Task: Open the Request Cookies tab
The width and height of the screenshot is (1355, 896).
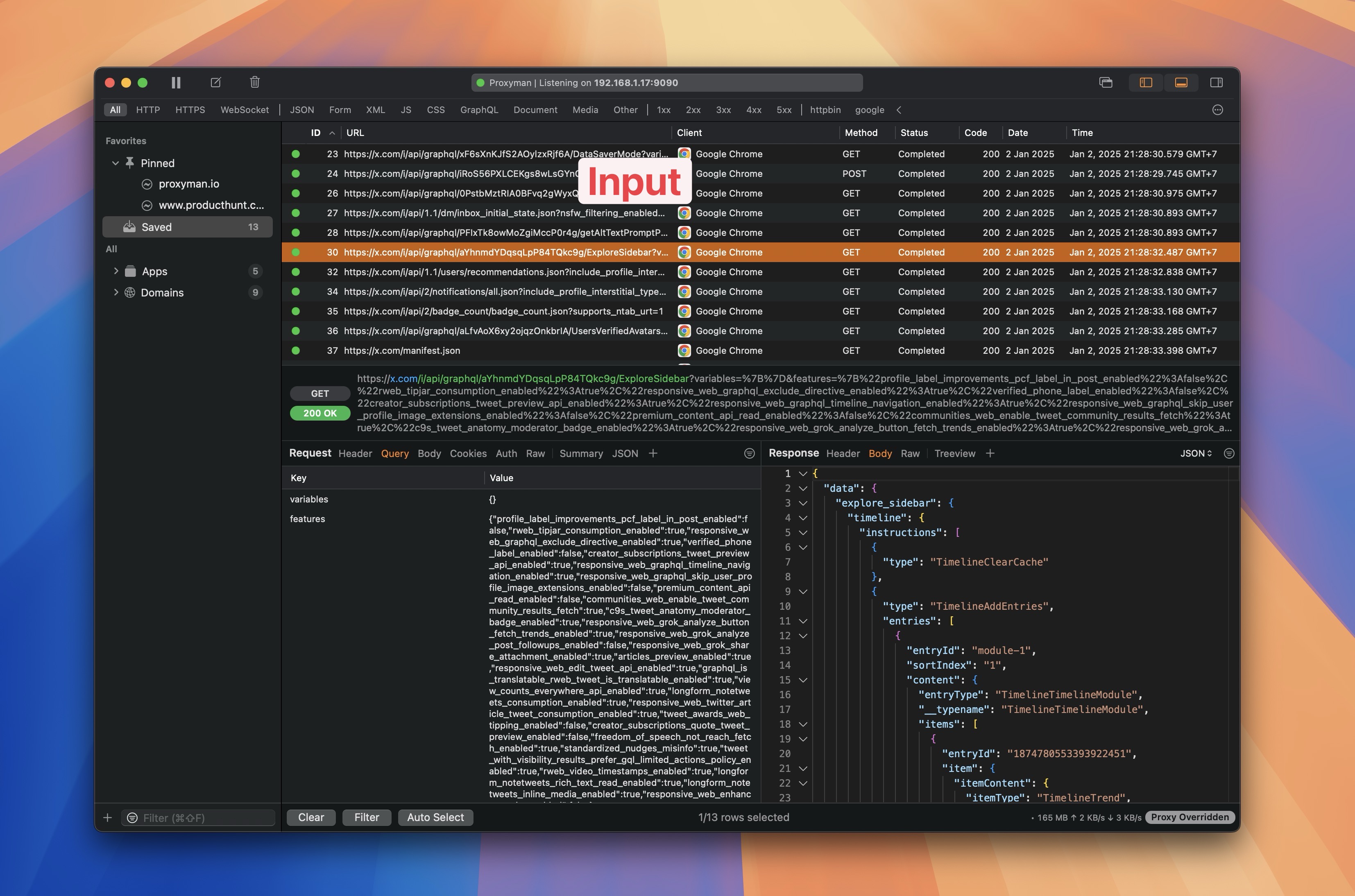Action: [468, 454]
